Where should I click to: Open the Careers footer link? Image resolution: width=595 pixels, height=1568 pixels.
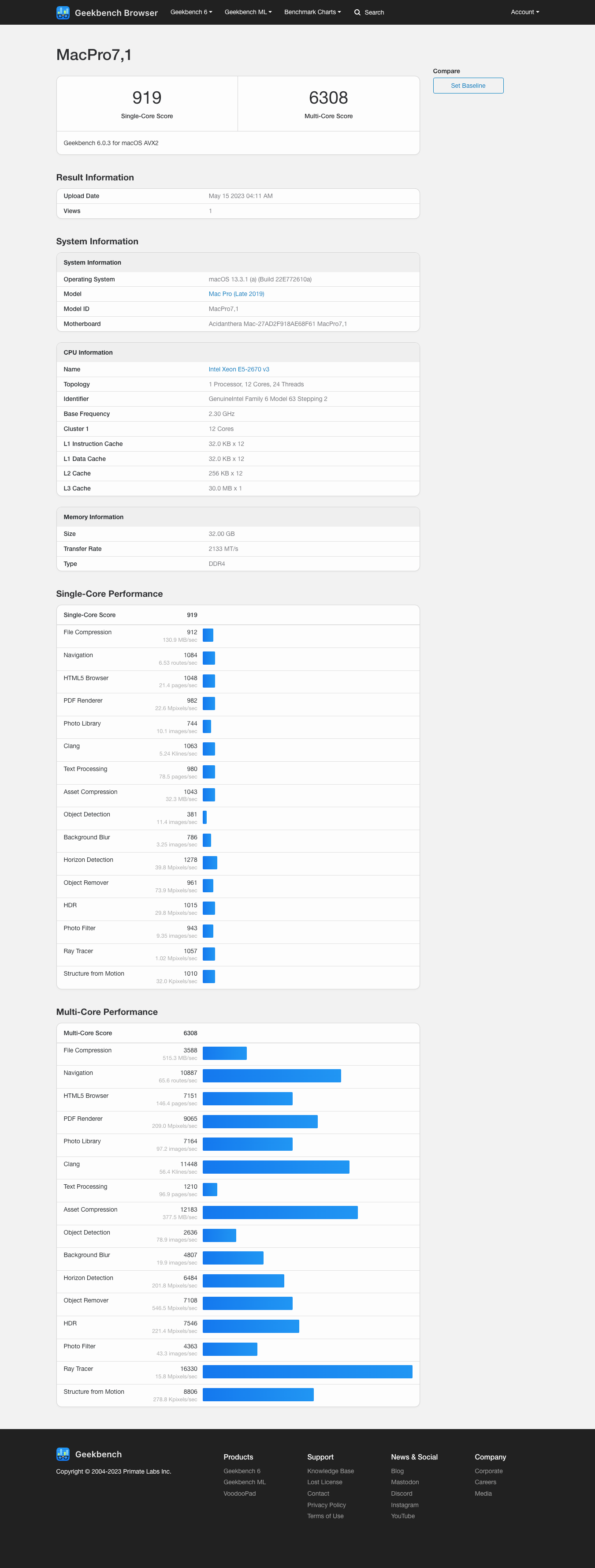(485, 1482)
